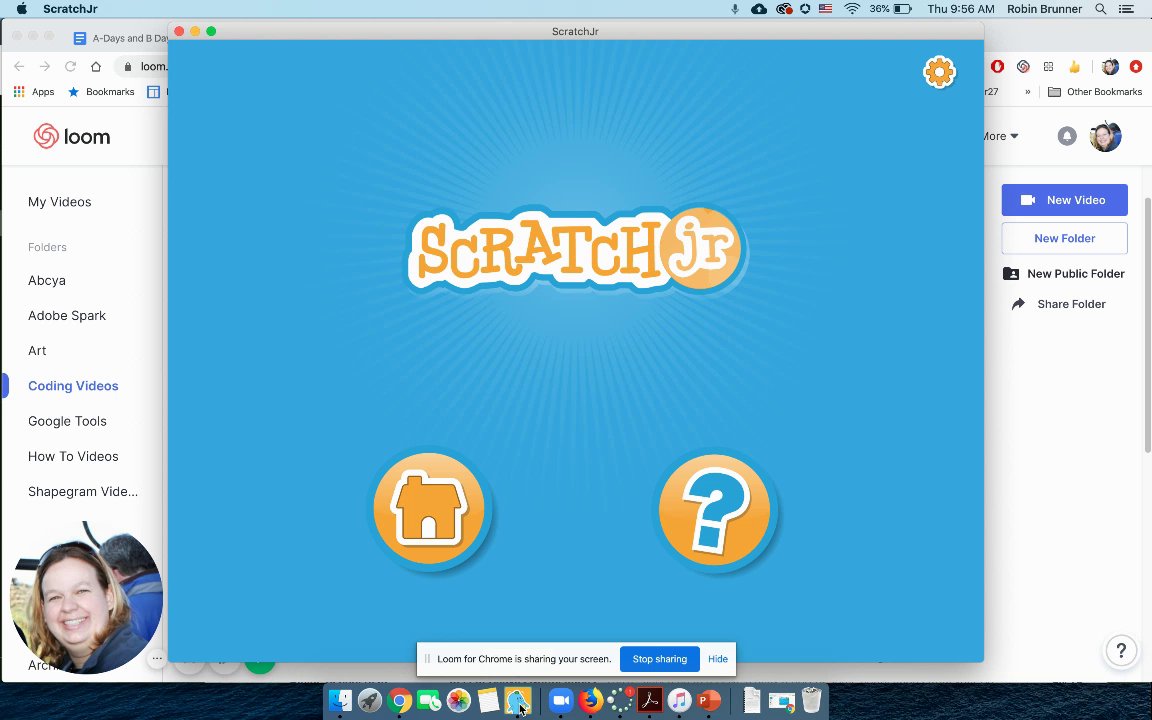The height and width of the screenshot is (720, 1152).
Task: Open the Loom account avatar
Action: 1105,137
